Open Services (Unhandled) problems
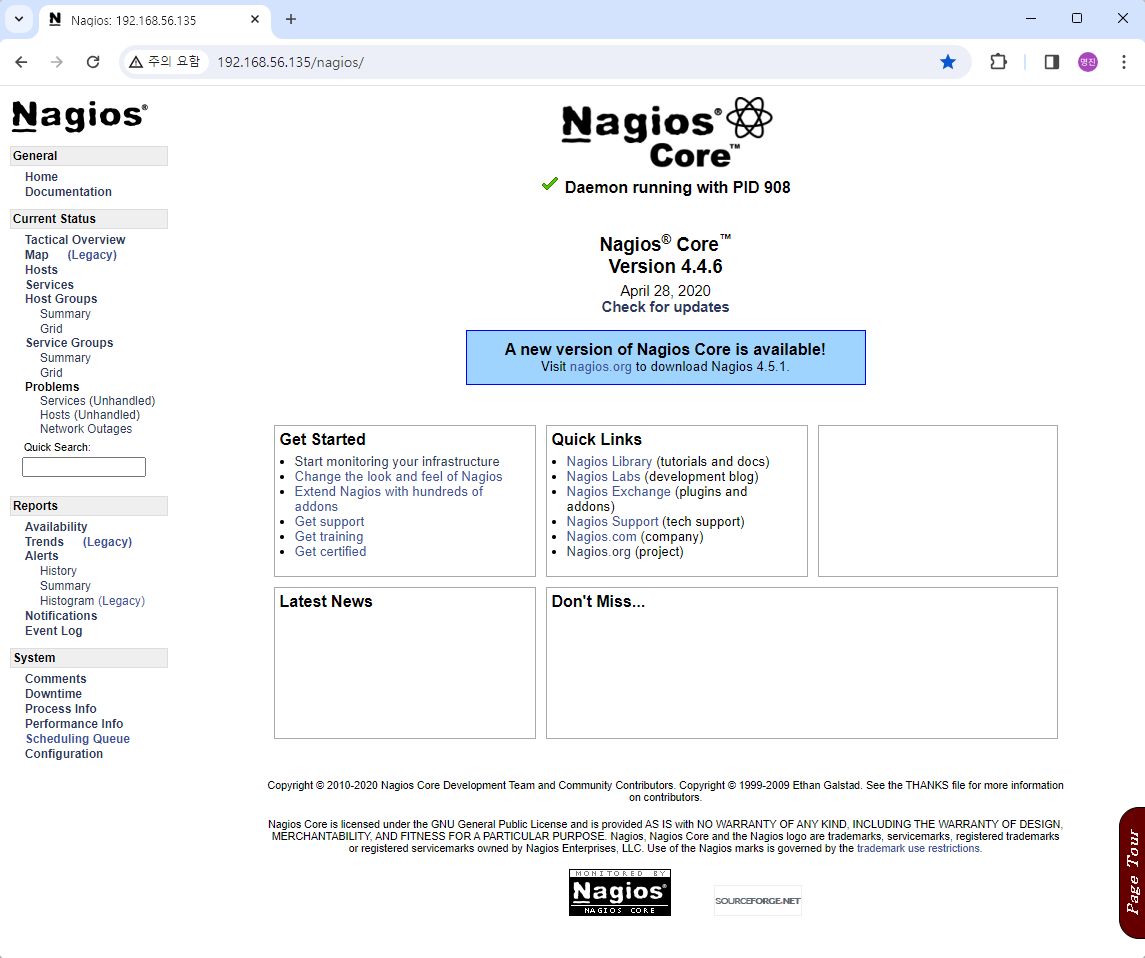 [97, 401]
